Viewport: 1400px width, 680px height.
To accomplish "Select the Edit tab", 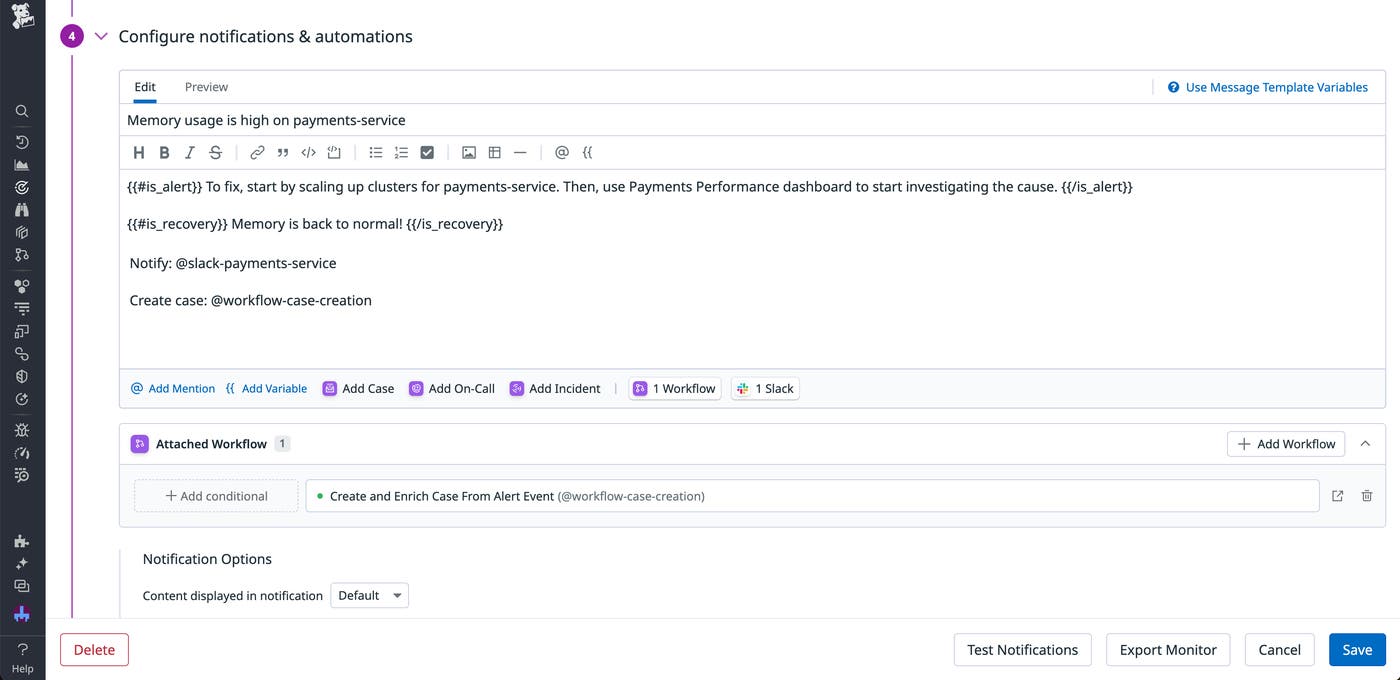I will (144, 87).
